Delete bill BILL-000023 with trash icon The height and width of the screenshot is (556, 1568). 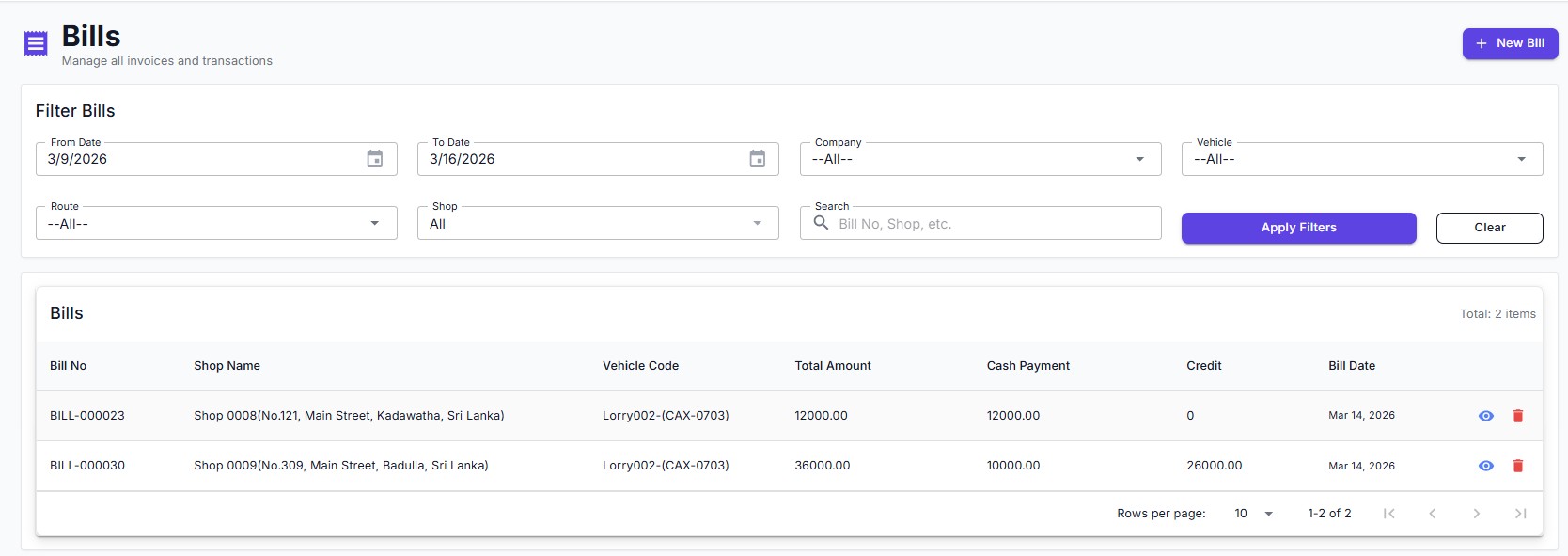(1517, 416)
